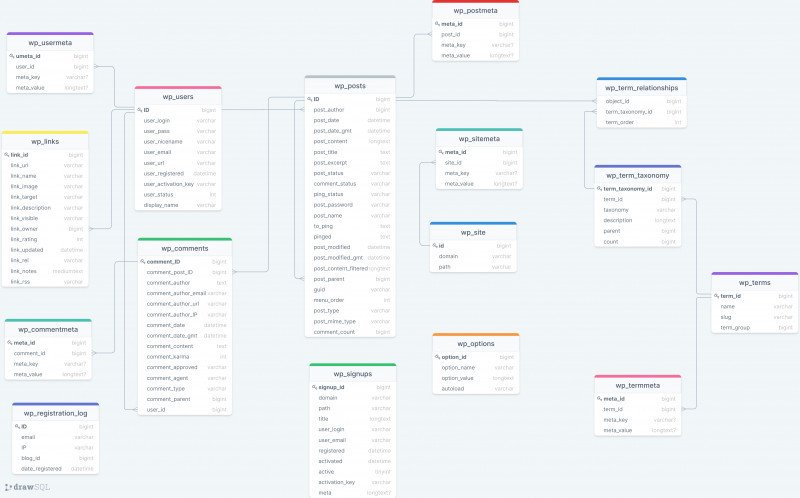Viewport: 800px width, 498px height.
Task: Click the activation_key column in wp_signups
Action: (353, 482)
